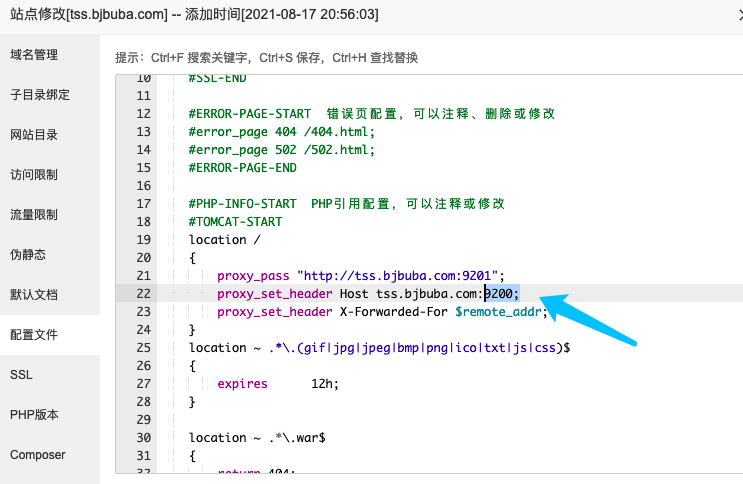The image size is (743, 484).
Task: Click the '#TOMCAT-START' comment
Action: coord(236,221)
